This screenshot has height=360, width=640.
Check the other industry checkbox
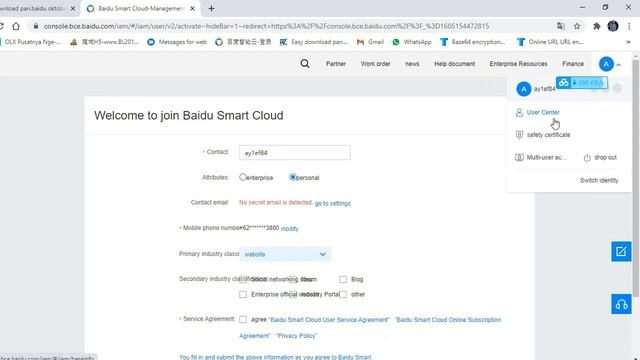point(343,295)
